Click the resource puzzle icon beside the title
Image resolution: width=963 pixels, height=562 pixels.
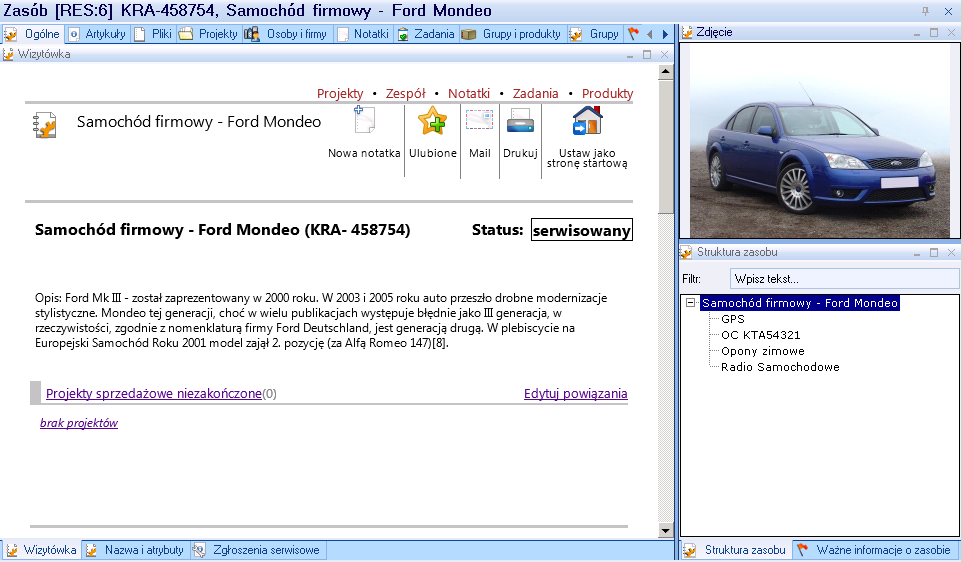pos(45,125)
